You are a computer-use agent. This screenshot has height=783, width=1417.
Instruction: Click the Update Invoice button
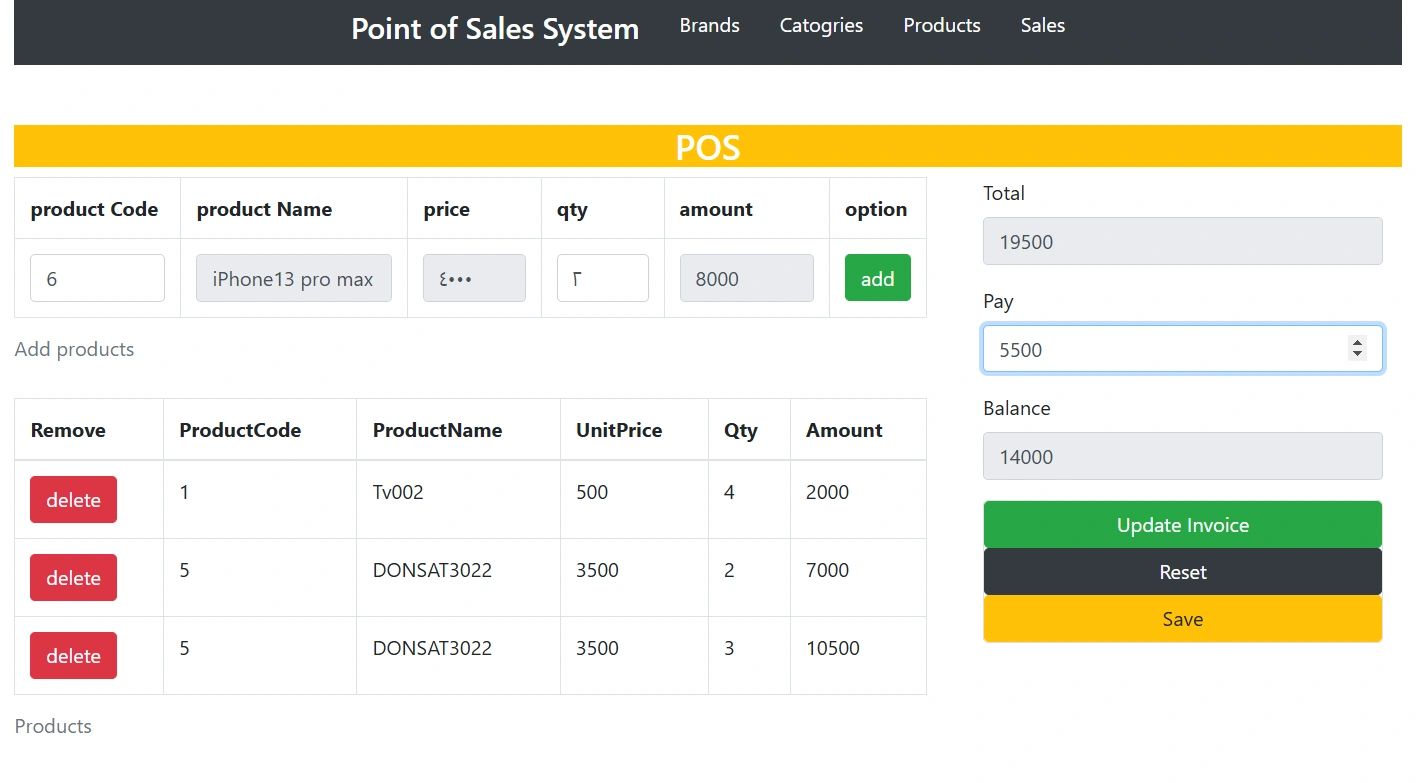pyautogui.click(x=1182, y=525)
